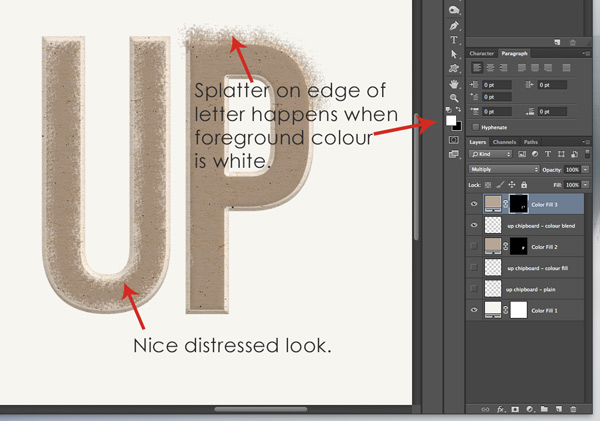Switch to the Channels tab

504,142
